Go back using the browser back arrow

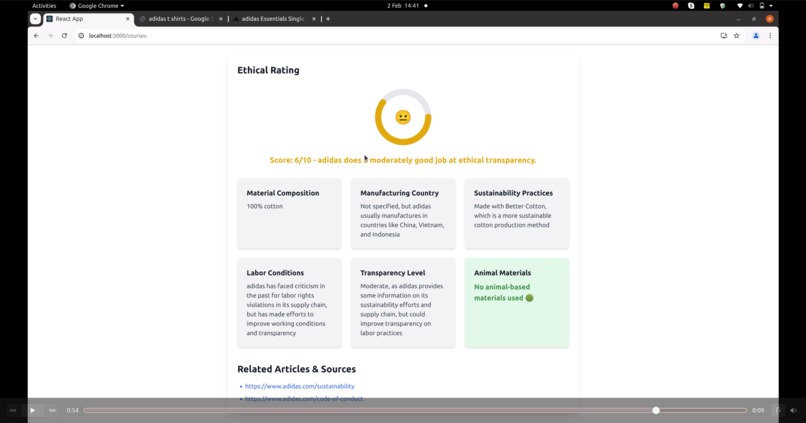tap(36, 35)
